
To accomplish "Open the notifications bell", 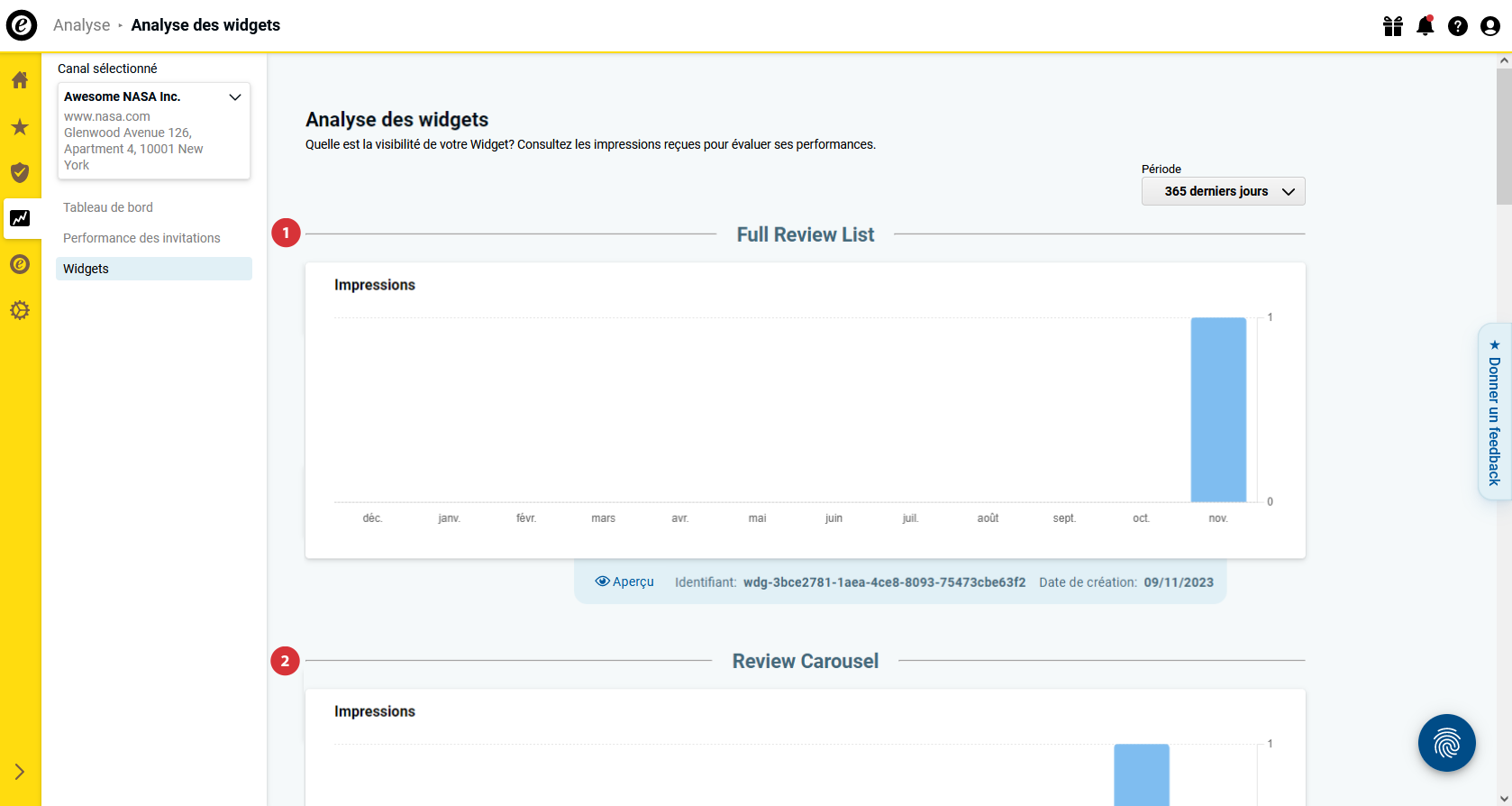I will pos(1425,26).
